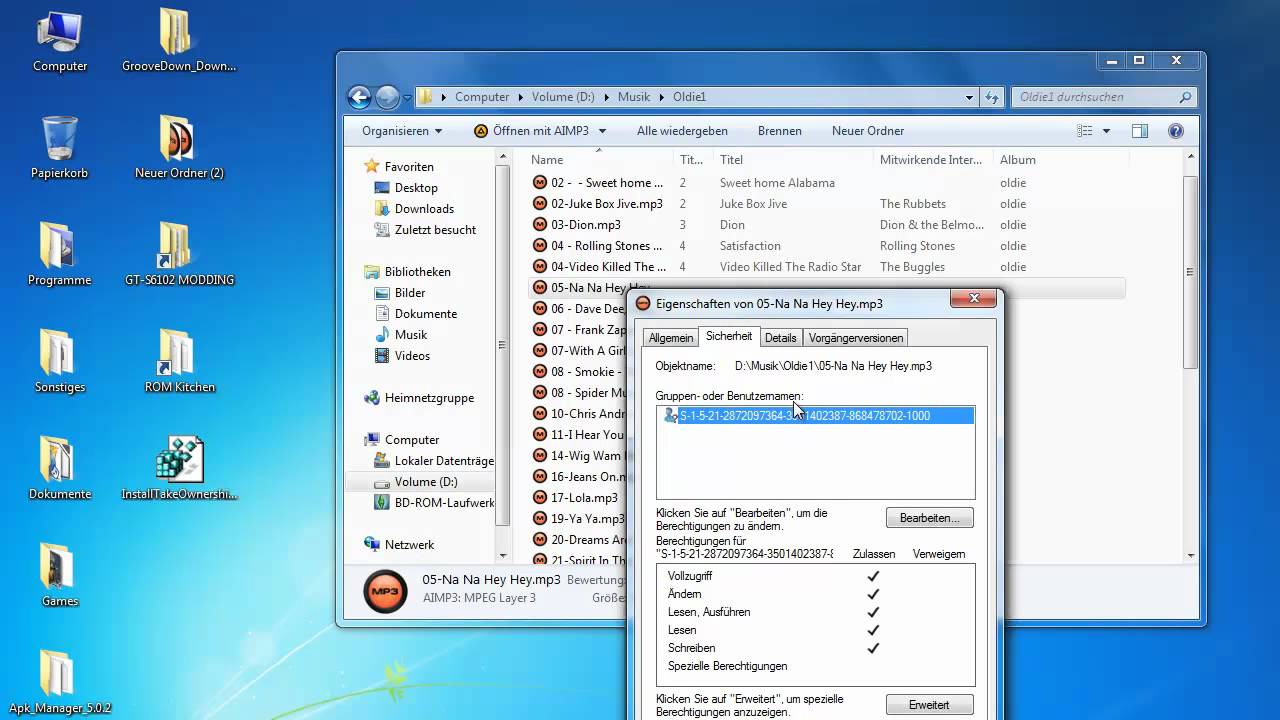Switch to the Sicherheit tab
The width and height of the screenshot is (1280, 720).
pyautogui.click(x=729, y=337)
